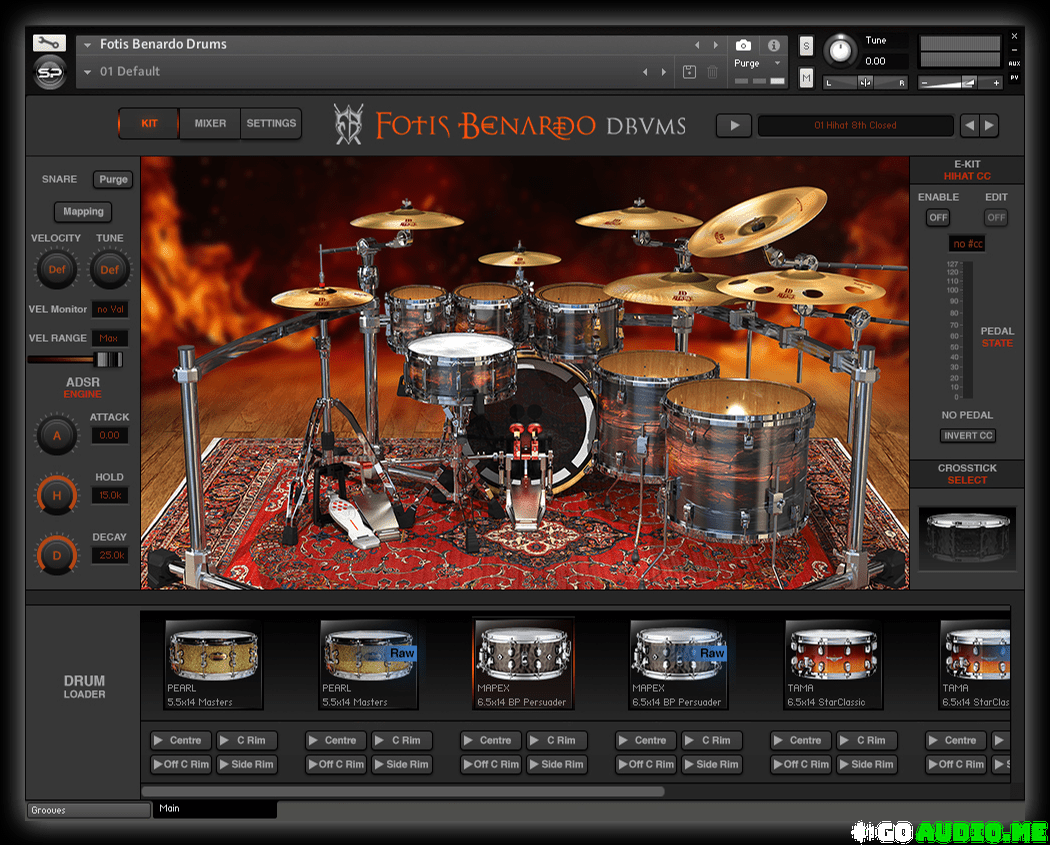Image resolution: width=1050 pixels, height=845 pixels.
Task: Turn on the E-Kit hihat CC ENABLE switch
Action: (937, 217)
